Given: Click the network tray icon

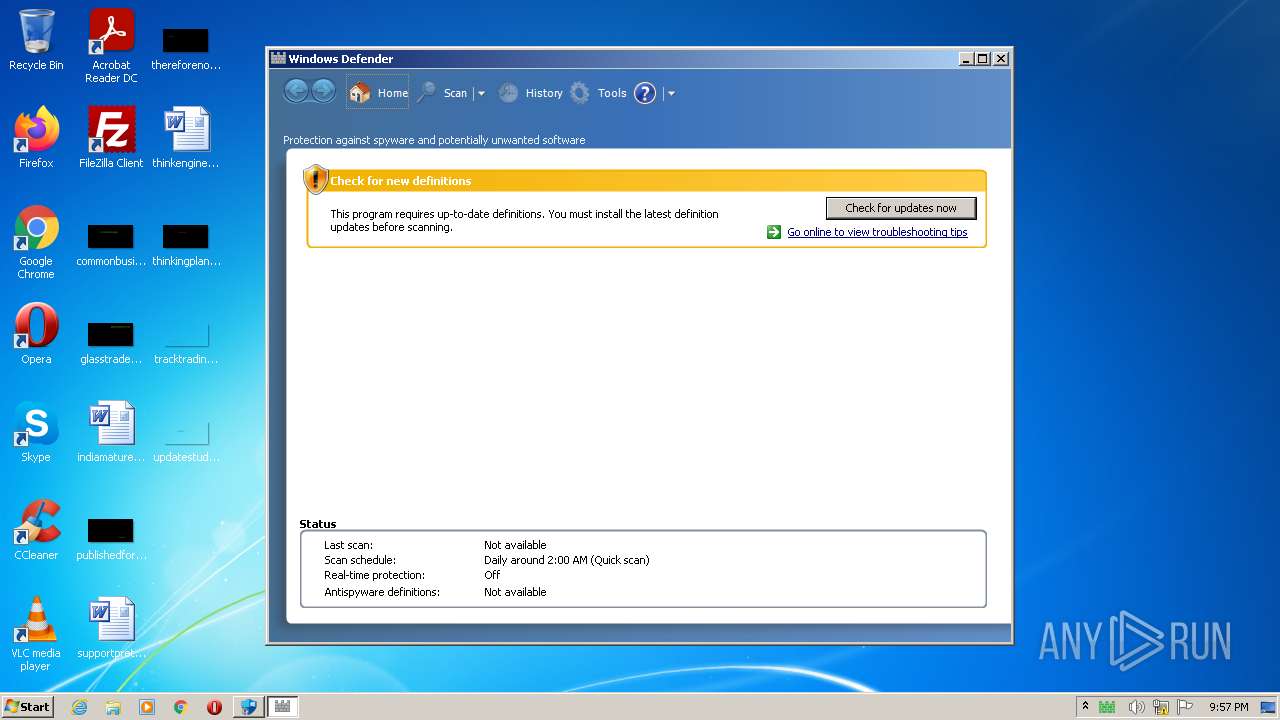Looking at the screenshot, I should click(x=1161, y=707).
